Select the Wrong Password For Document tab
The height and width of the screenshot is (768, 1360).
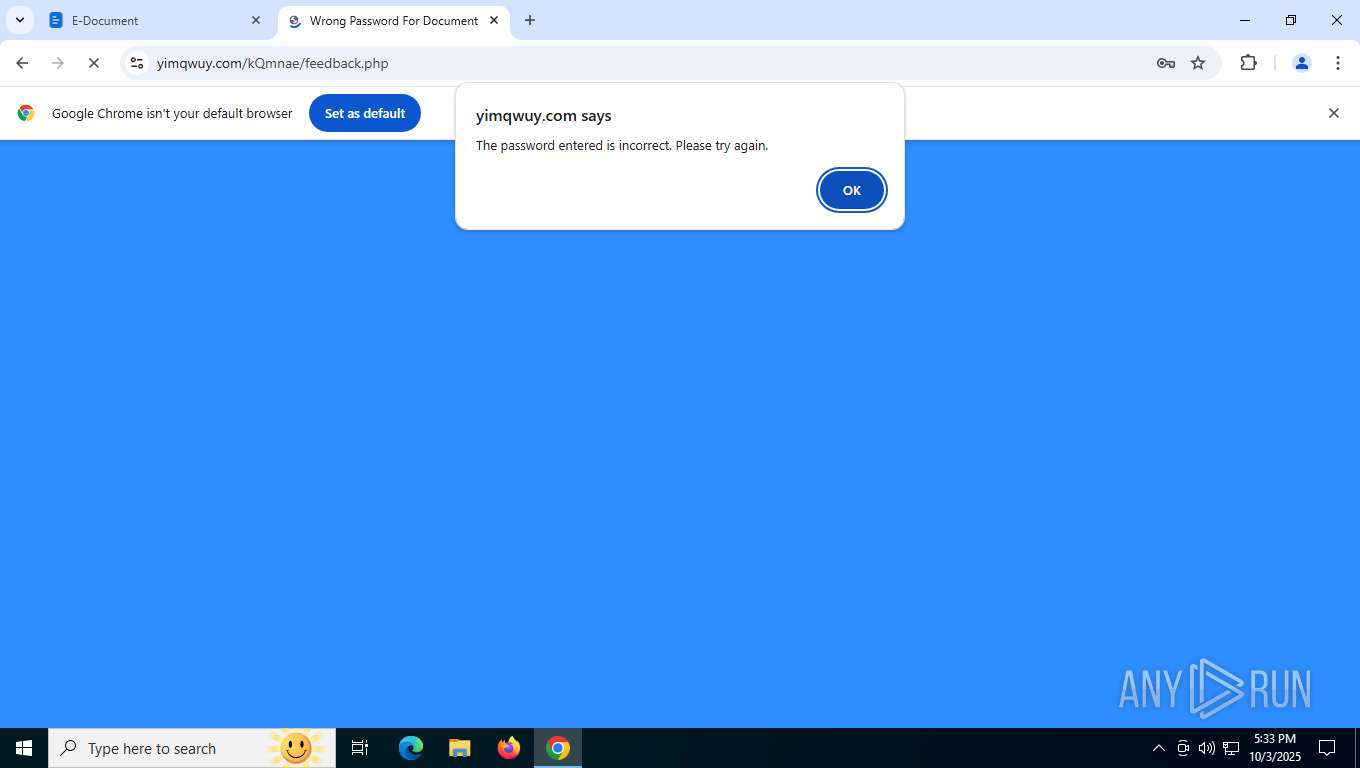tap(394, 20)
